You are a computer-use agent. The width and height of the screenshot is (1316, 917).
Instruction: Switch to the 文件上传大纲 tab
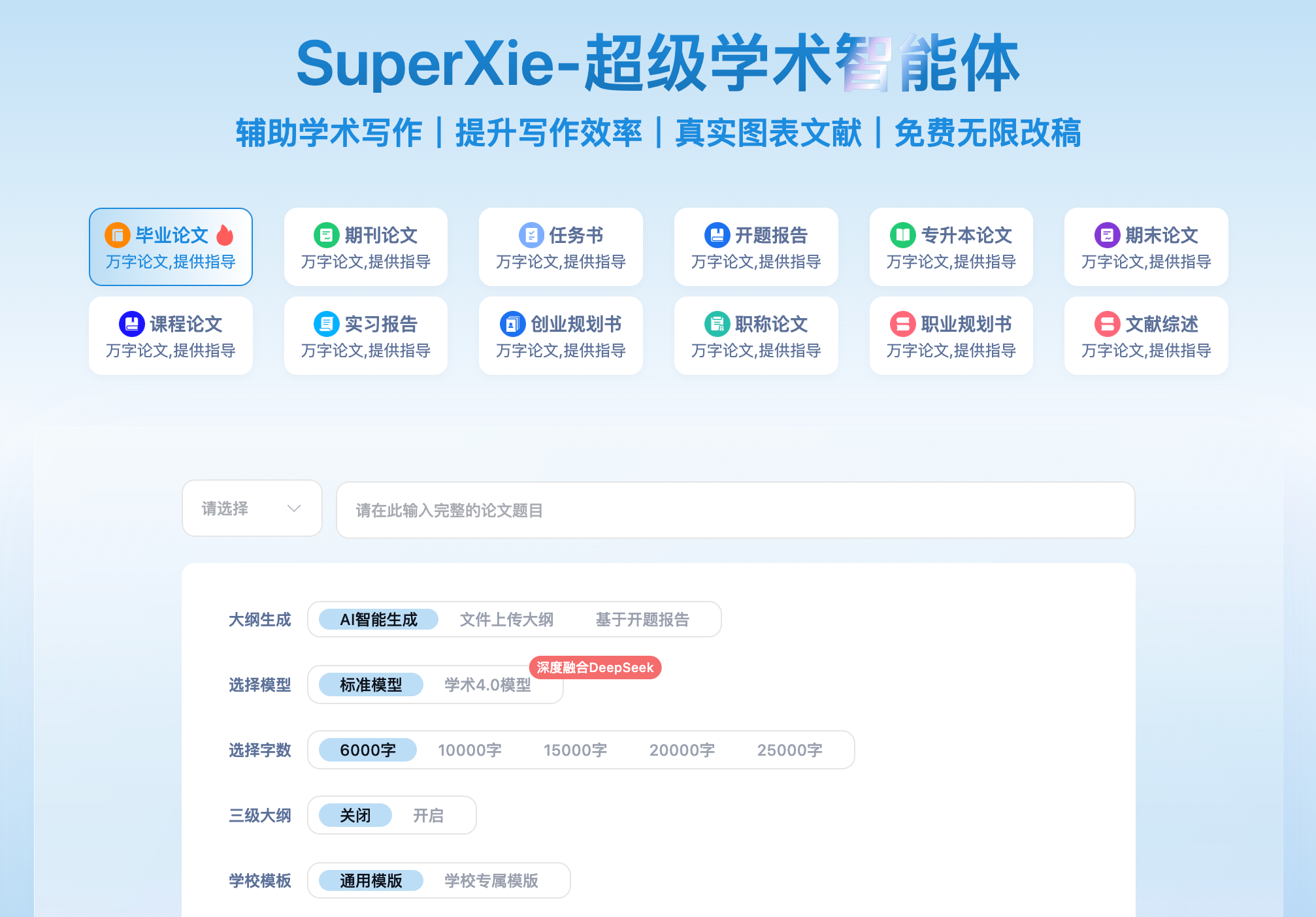pyautogui.click(x=506, y=619)
